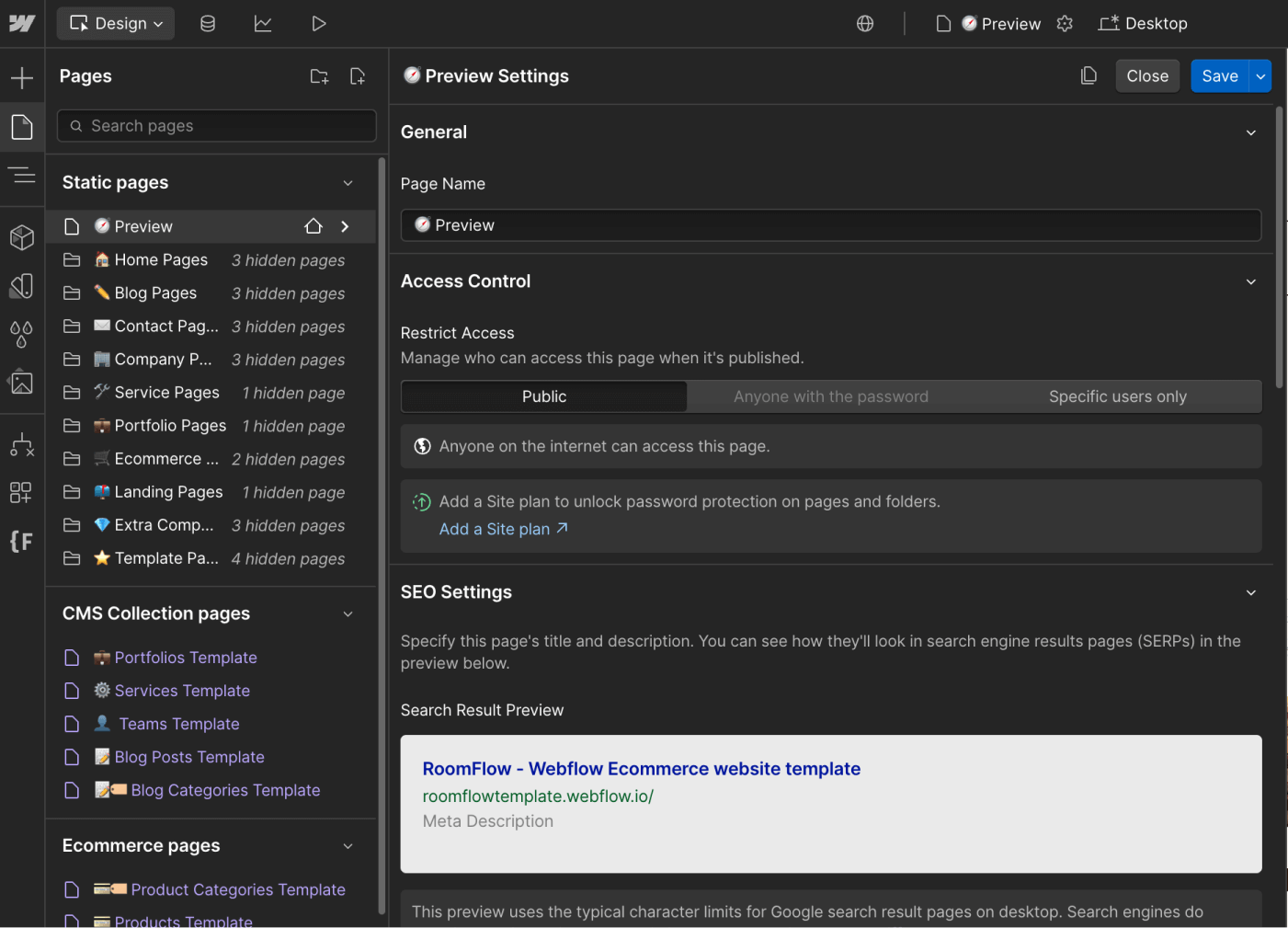The image size is (1288, 928).
Task: Open the Design mode switcher
Action: click(x=115, y=23)
